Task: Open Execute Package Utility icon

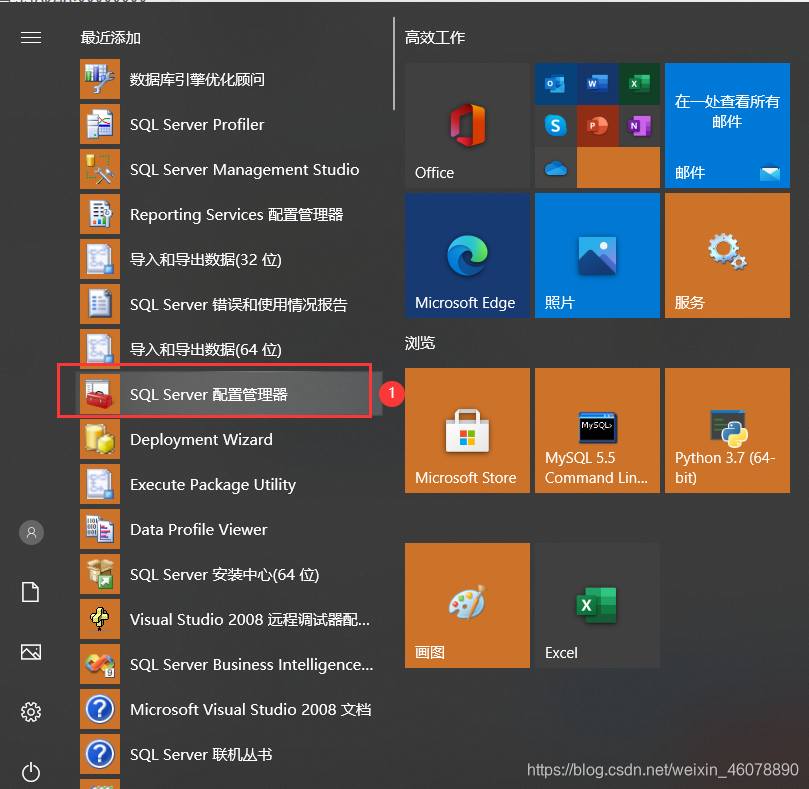Action: click(100, 484)
